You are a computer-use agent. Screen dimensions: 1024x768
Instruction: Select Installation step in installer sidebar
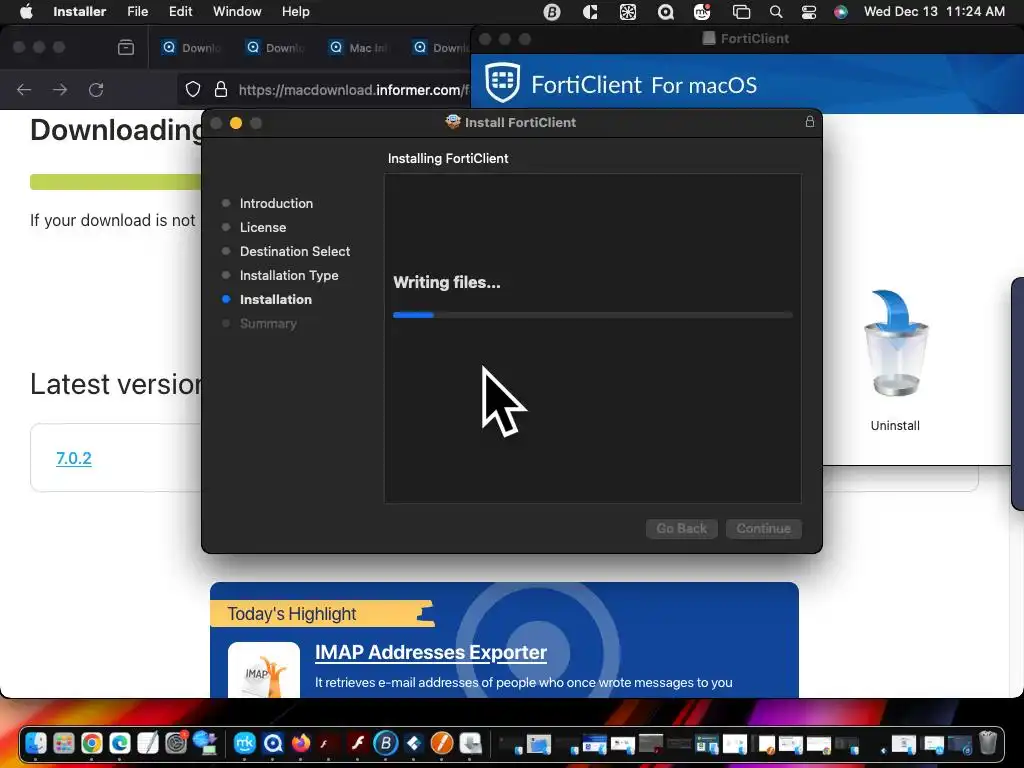coord(276,299)
